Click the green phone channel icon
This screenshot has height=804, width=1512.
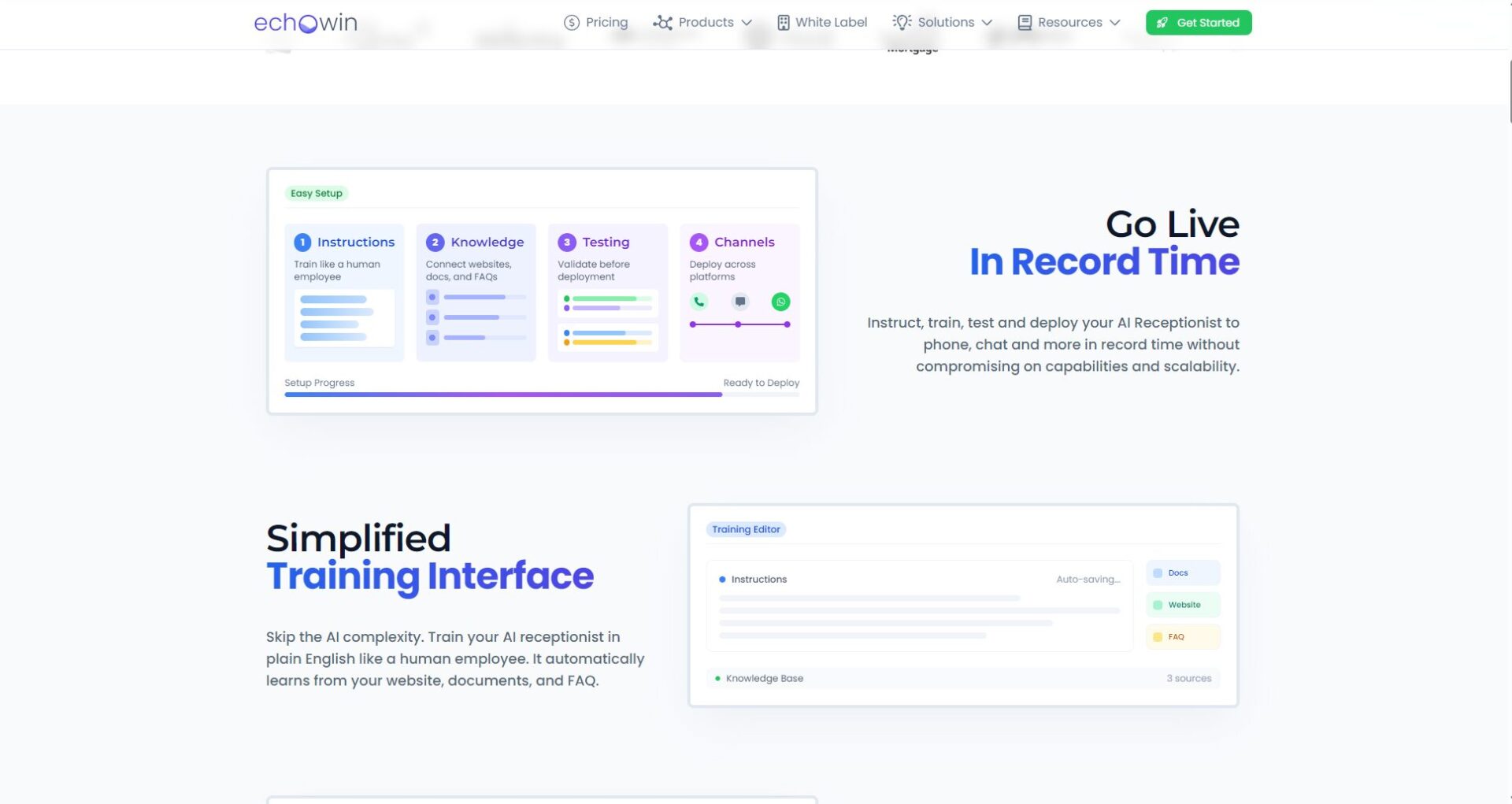tap(699, 302)
